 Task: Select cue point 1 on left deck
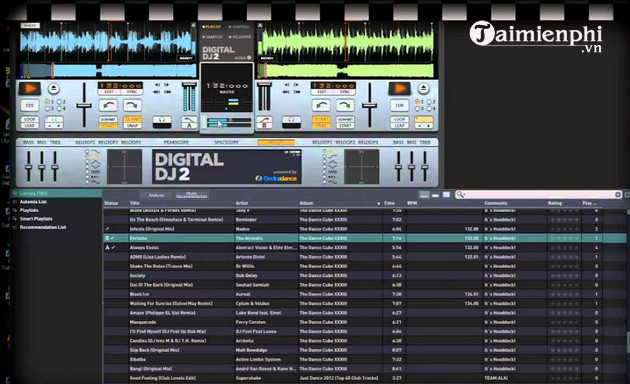(x=48, y=102)
